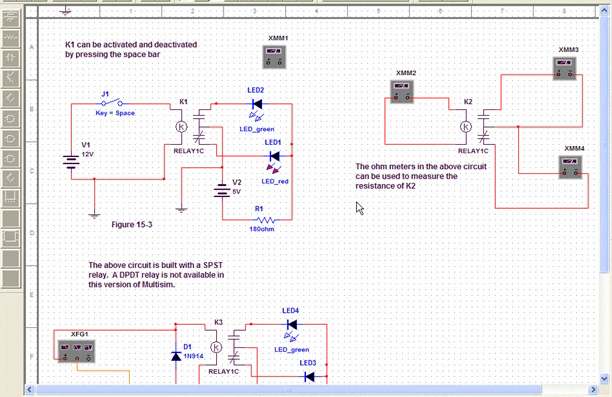The image size is (612, 397).
Task: Open the Analog op-amp component group icon
Action: pyautogui.click(x=11, y=98)
